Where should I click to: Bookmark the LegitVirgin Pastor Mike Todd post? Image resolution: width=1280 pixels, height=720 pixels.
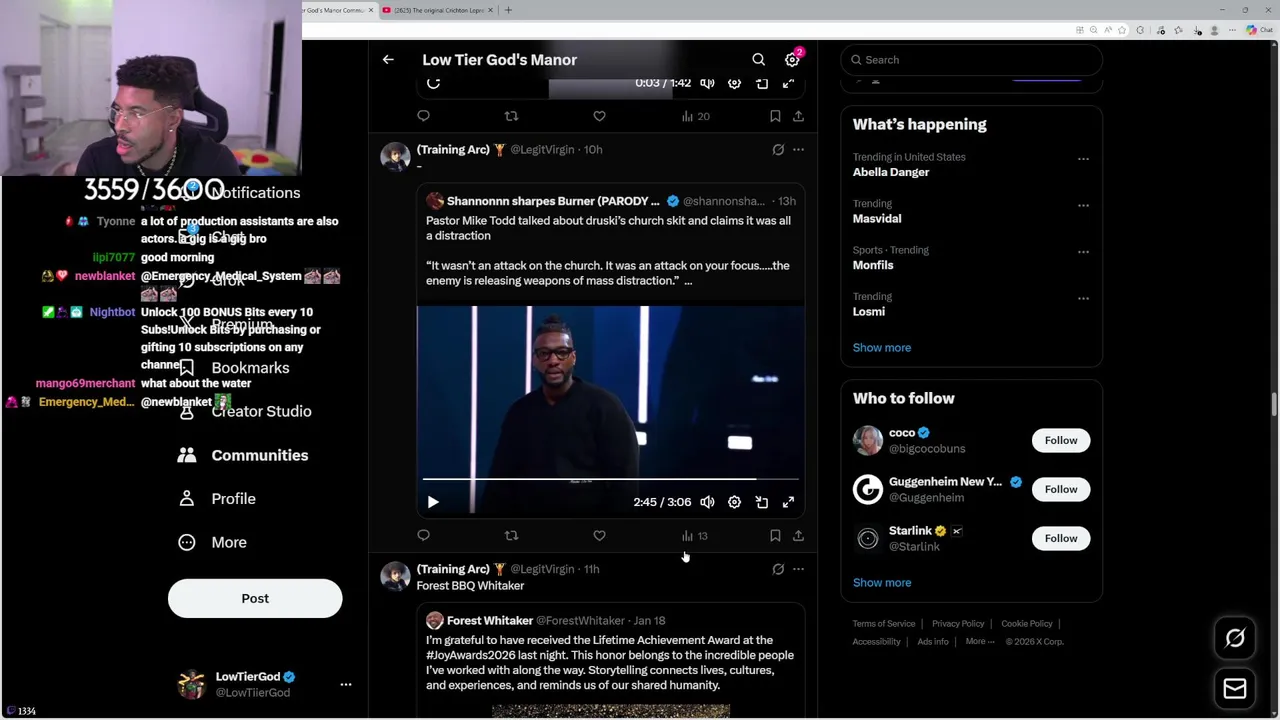[x=775, y=536]
